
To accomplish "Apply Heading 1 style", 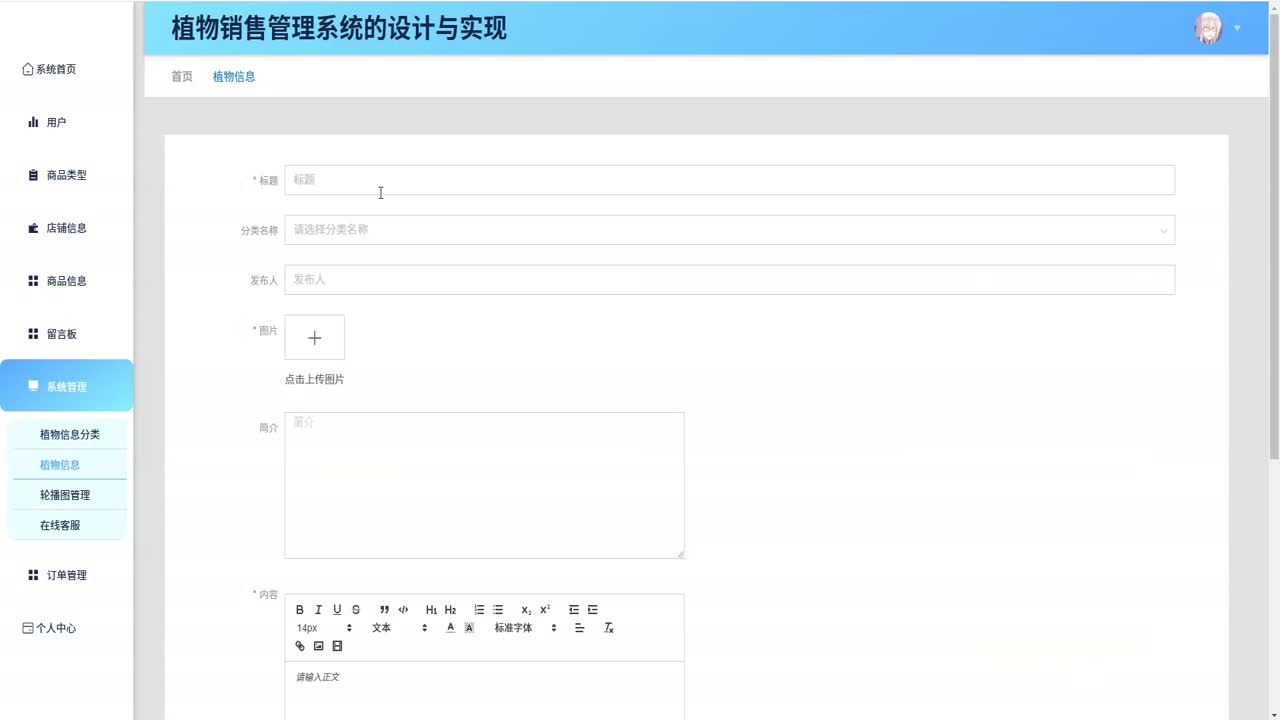I will pos(431,610).
